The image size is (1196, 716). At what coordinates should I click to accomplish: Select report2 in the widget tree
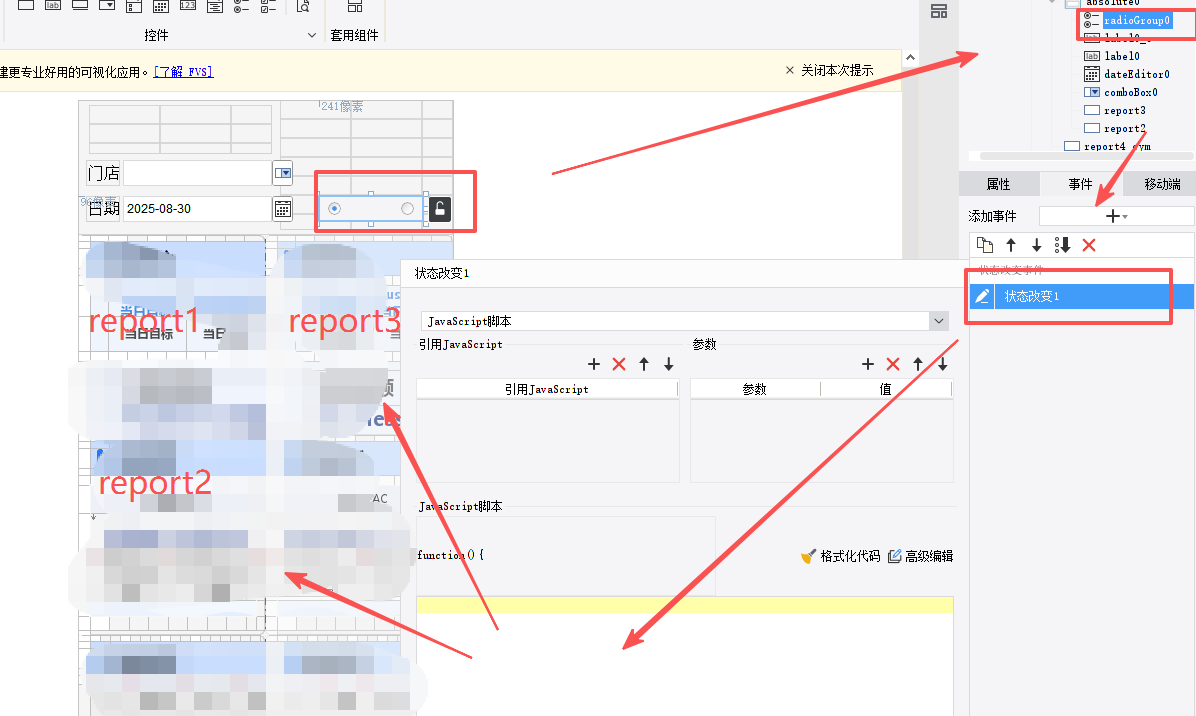coord(1124,129)
